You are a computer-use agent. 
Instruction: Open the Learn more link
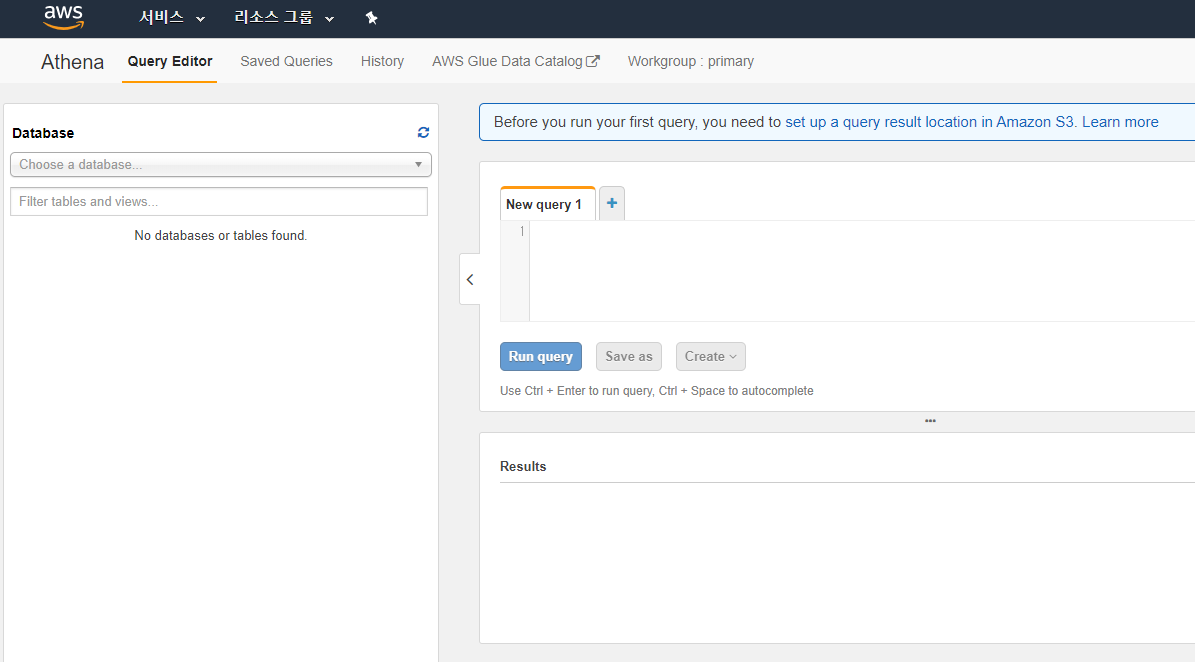[x=1120, y=122]
